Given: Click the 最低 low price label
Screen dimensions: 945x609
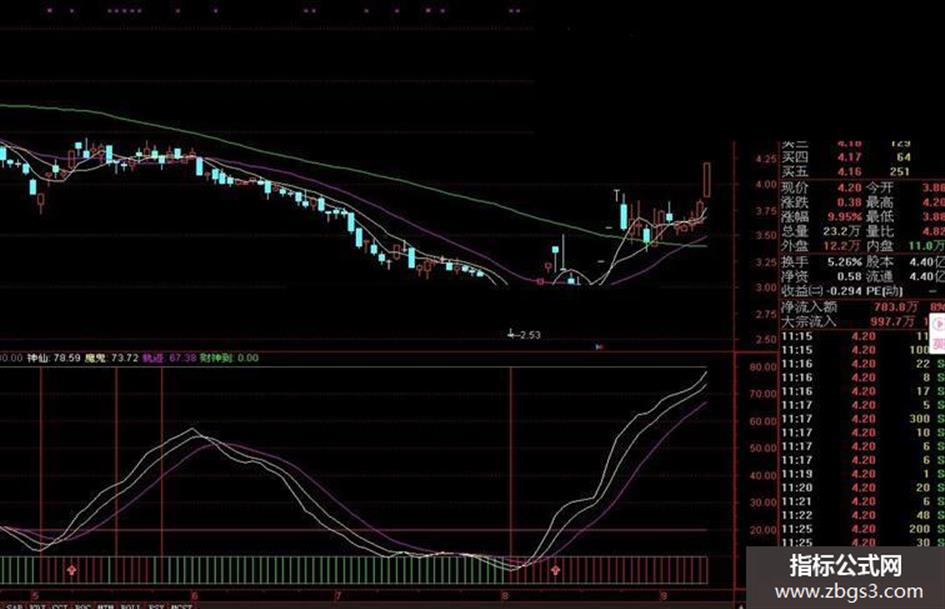Looking at the screenshot, I should [x=879, y=217].
